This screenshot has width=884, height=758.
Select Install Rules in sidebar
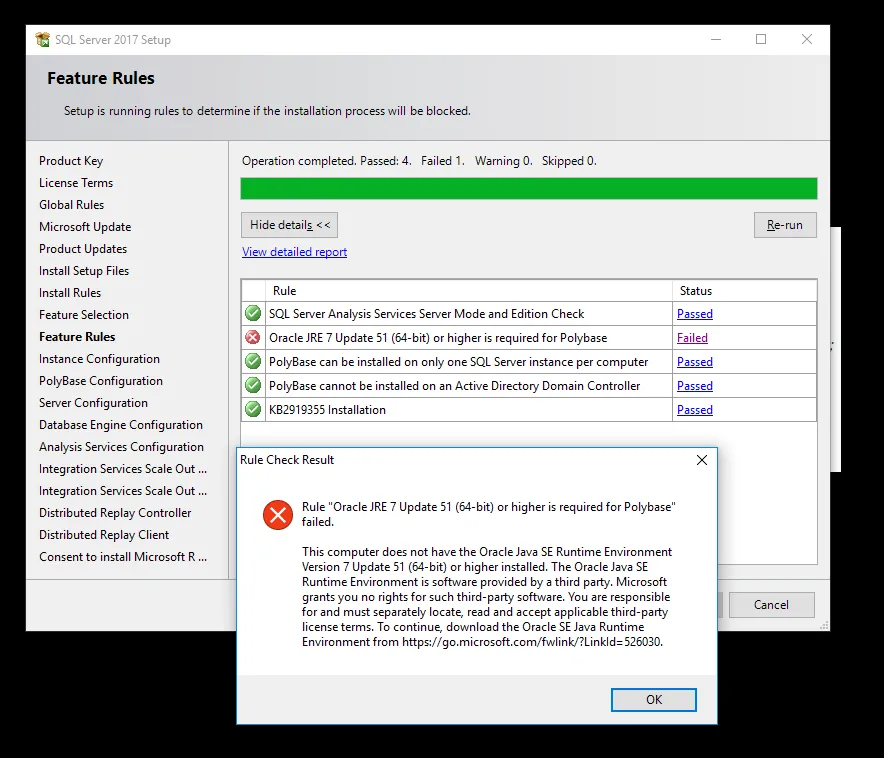tap(70, 292)
